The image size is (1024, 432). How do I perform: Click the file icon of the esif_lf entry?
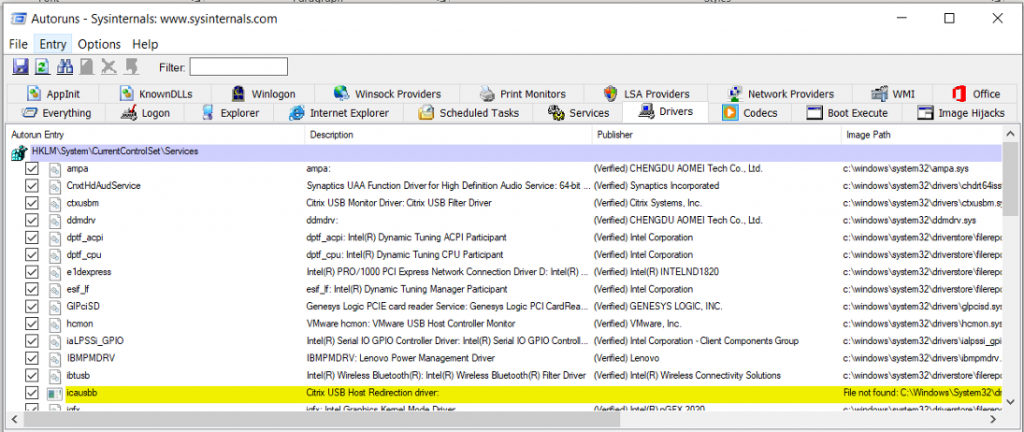pyautogui.click(x=55, y=289)
